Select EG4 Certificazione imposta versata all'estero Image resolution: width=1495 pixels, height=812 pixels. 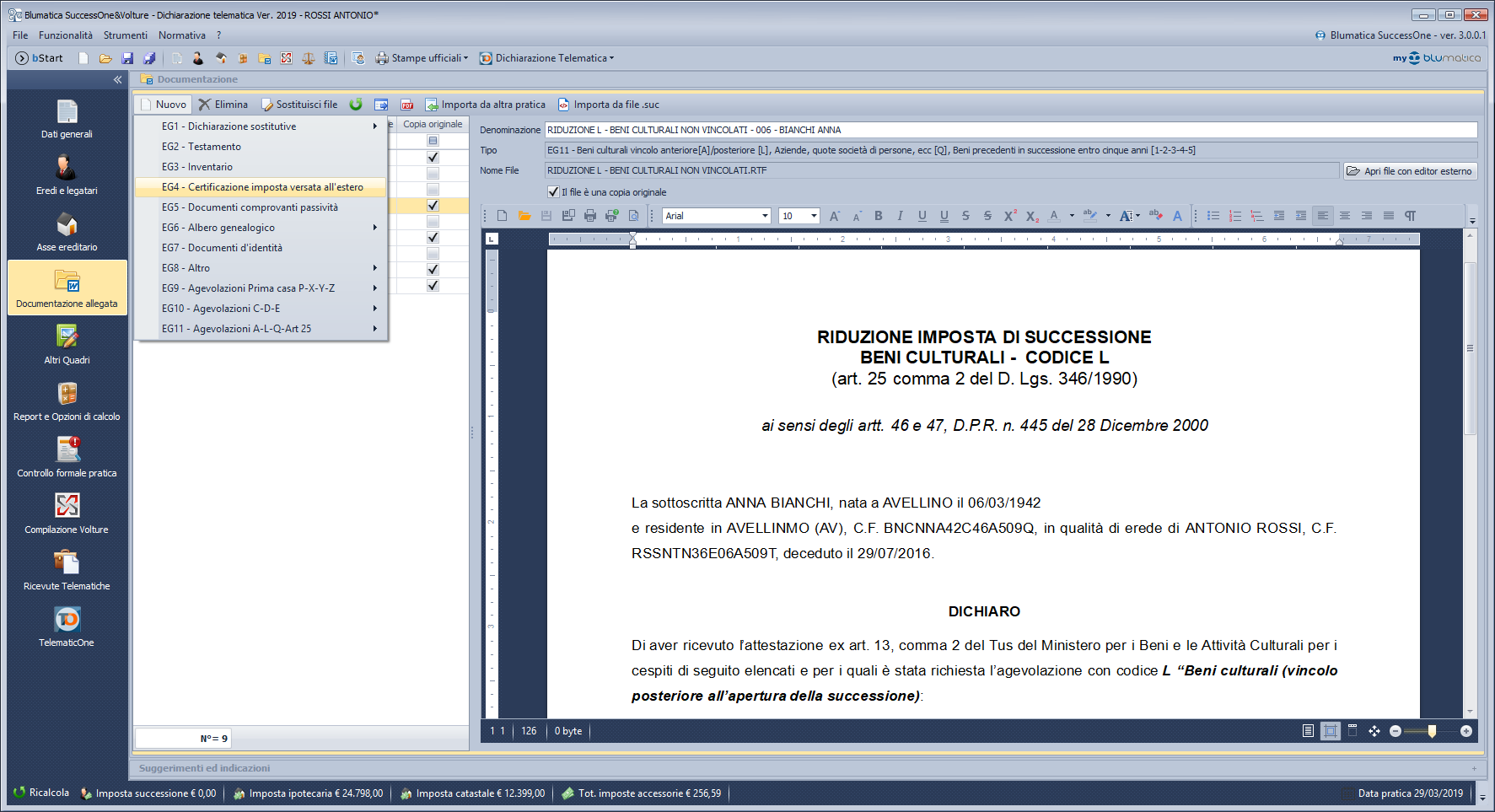[x=261, y=187]
